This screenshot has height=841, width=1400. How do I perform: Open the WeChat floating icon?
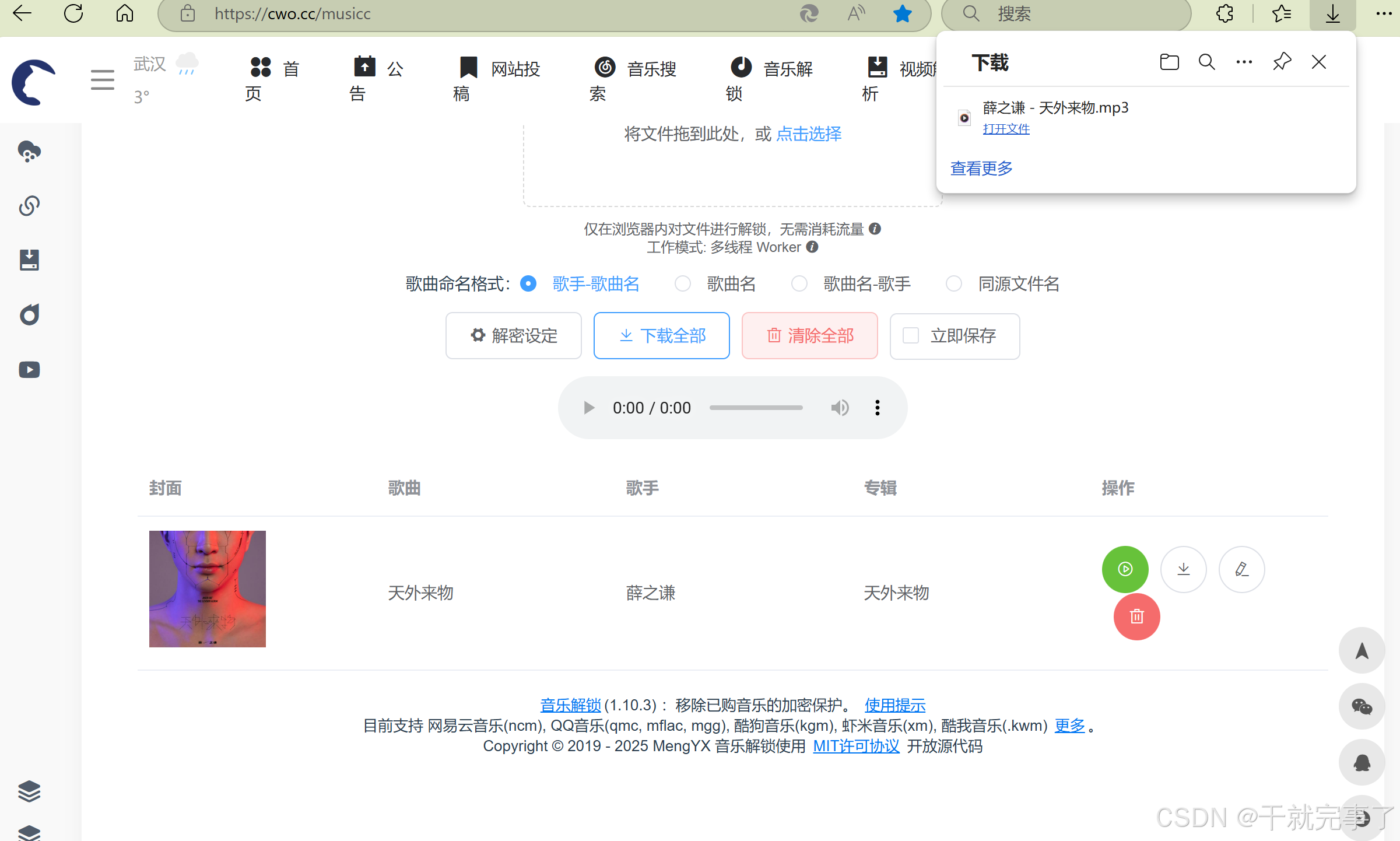coord(1362,706)
